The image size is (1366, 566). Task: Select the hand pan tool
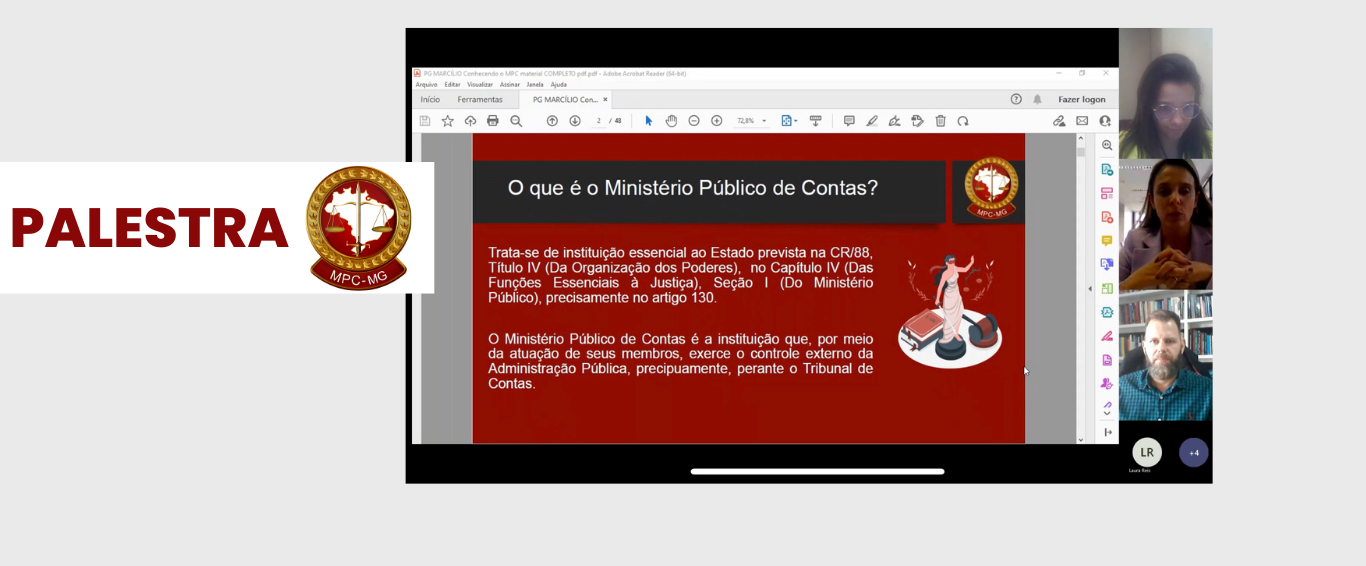(671, 121)
